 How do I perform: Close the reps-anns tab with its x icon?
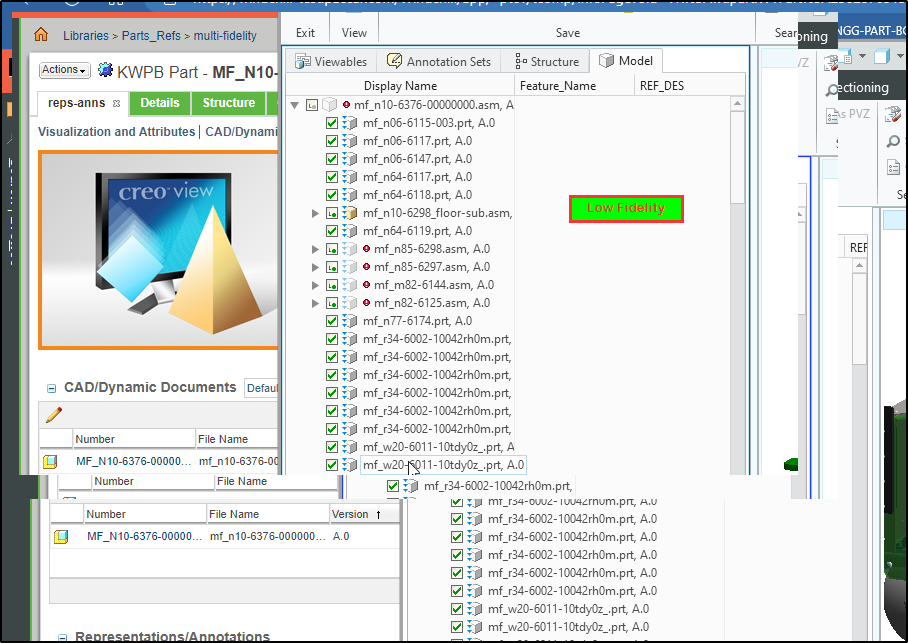(x=116, y=103)
